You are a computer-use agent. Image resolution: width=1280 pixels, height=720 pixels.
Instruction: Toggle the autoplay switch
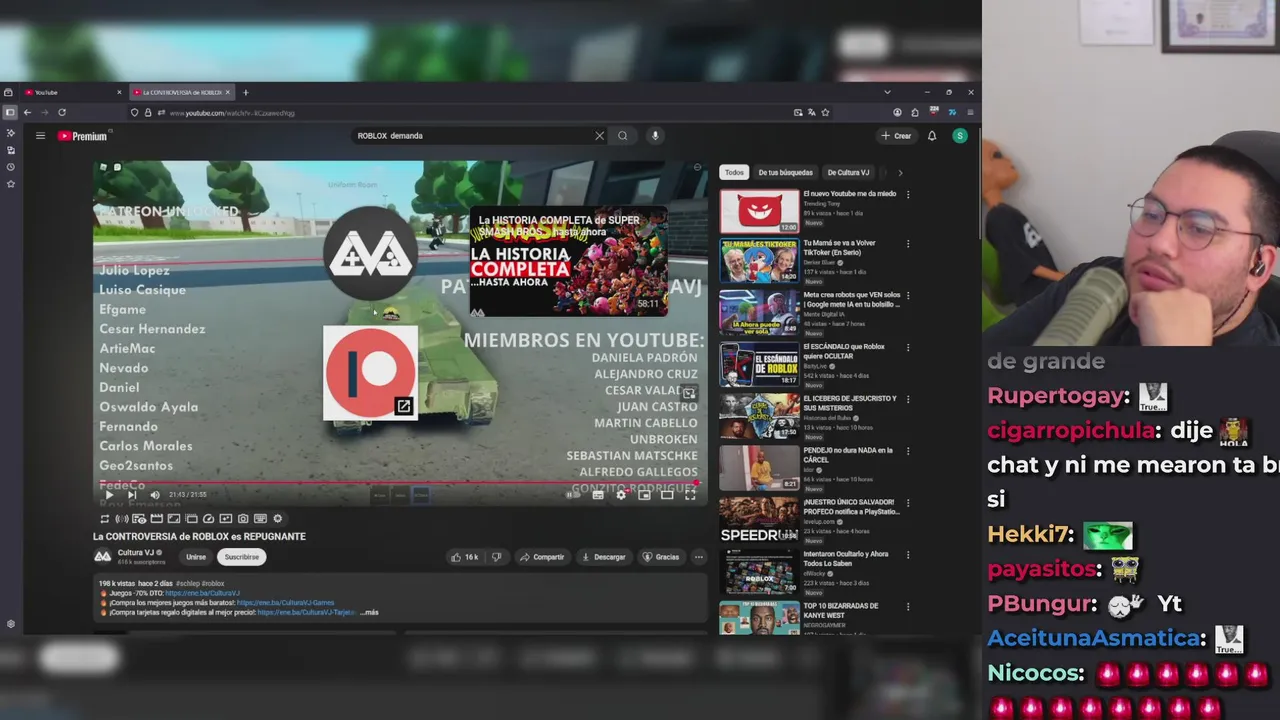click(x=573, y=495)
